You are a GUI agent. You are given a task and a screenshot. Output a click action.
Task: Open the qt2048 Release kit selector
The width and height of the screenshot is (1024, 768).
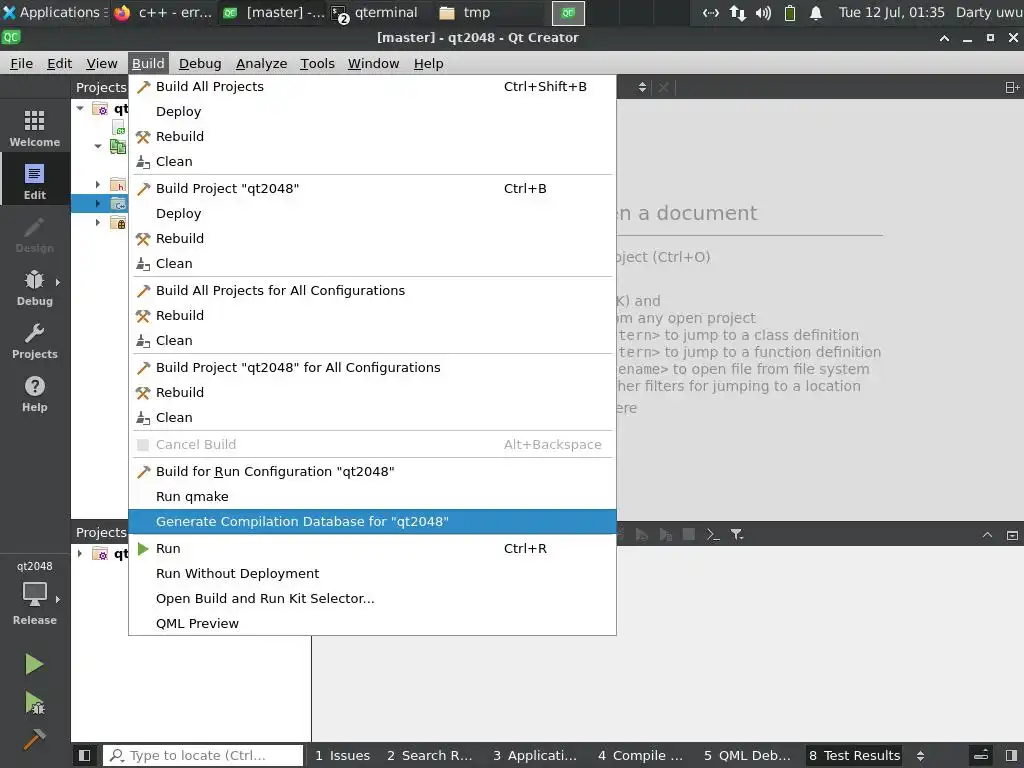pos(35,593)
